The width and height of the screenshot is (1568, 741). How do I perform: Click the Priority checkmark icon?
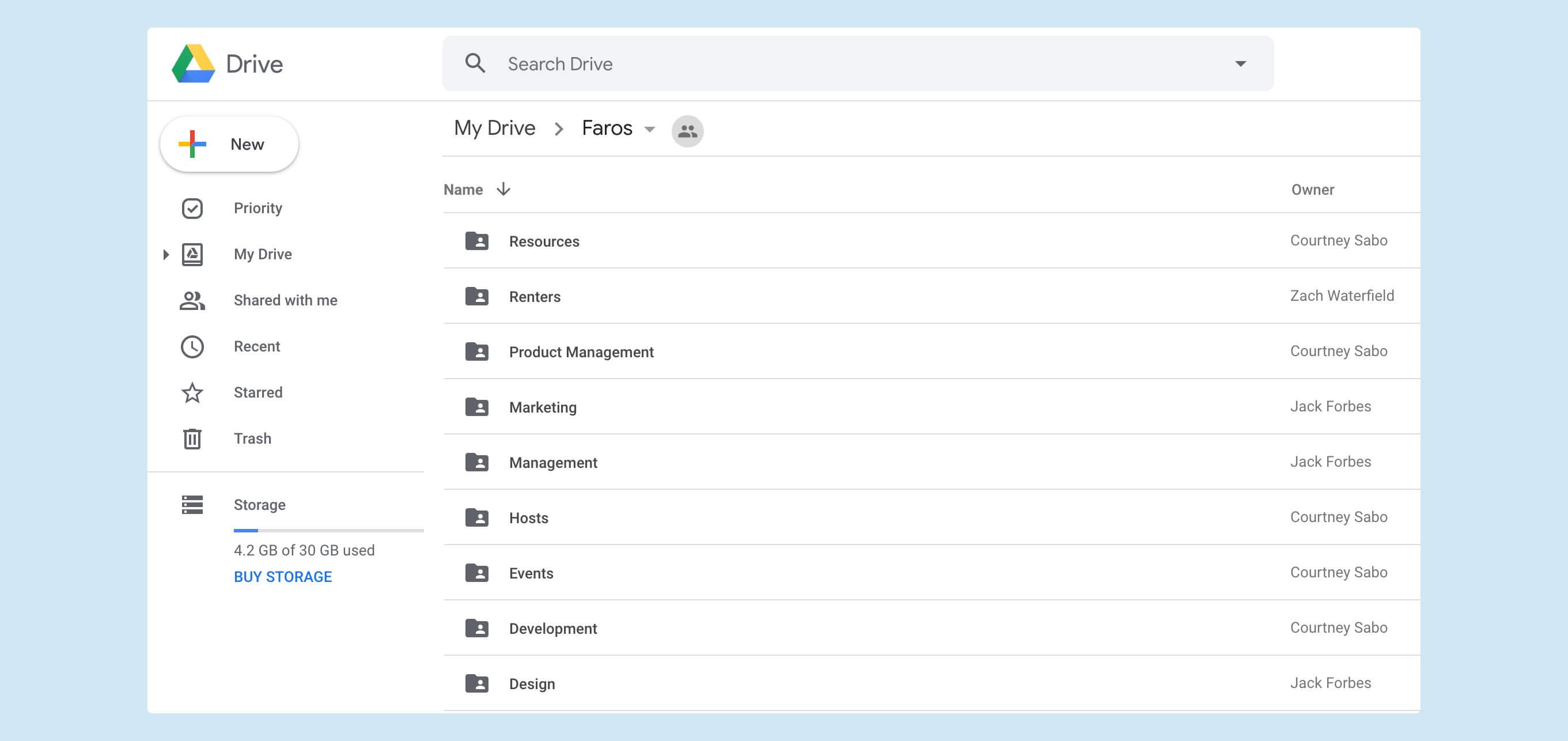[192, 208]
